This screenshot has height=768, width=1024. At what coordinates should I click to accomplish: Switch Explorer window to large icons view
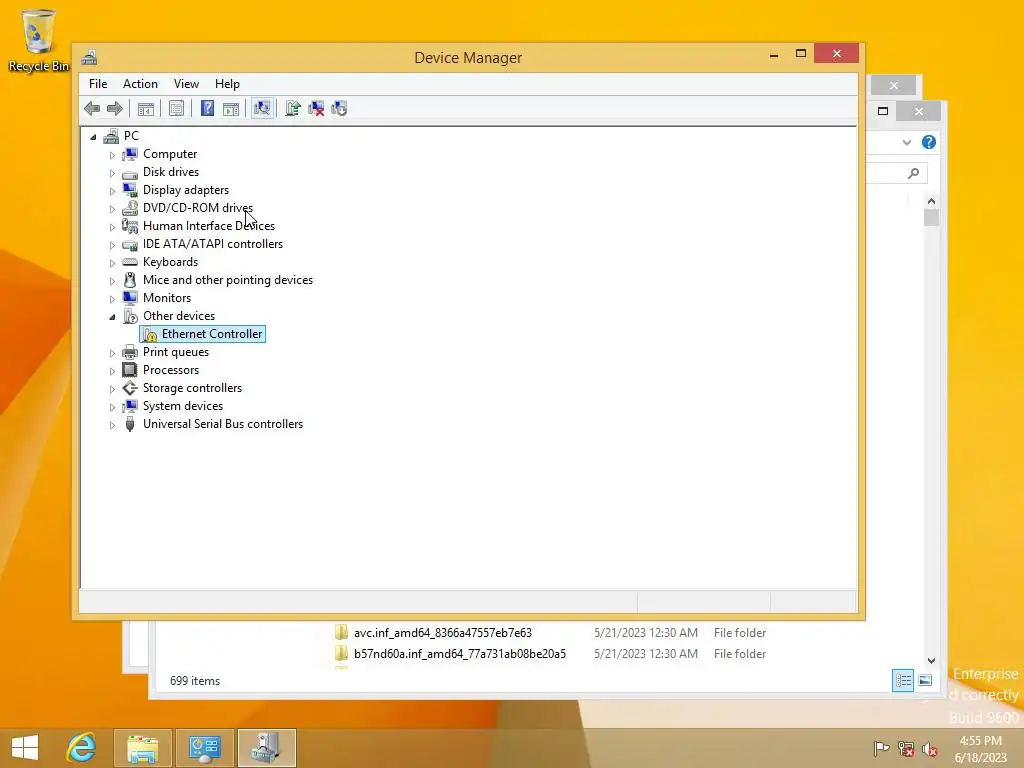[925, 680]
